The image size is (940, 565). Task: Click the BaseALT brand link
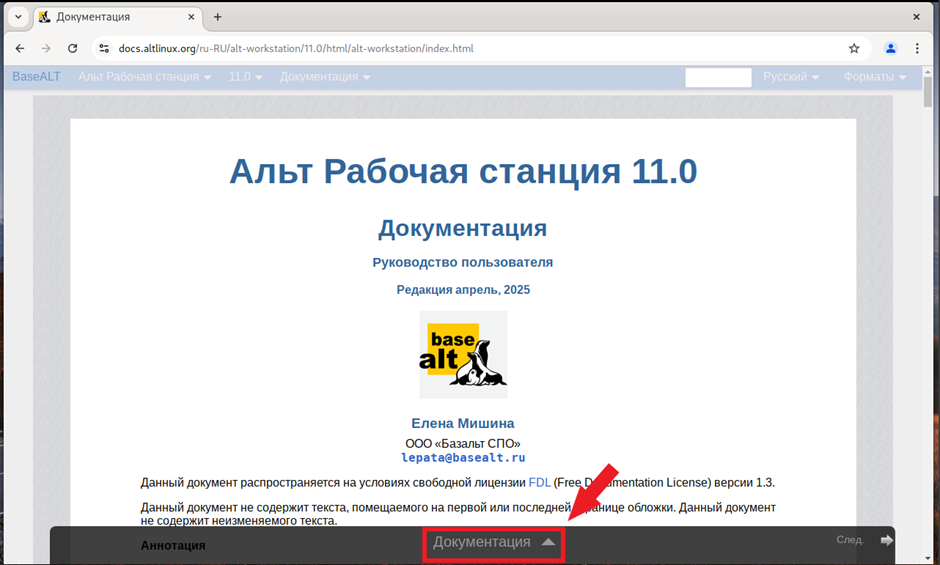coord(36,77)
